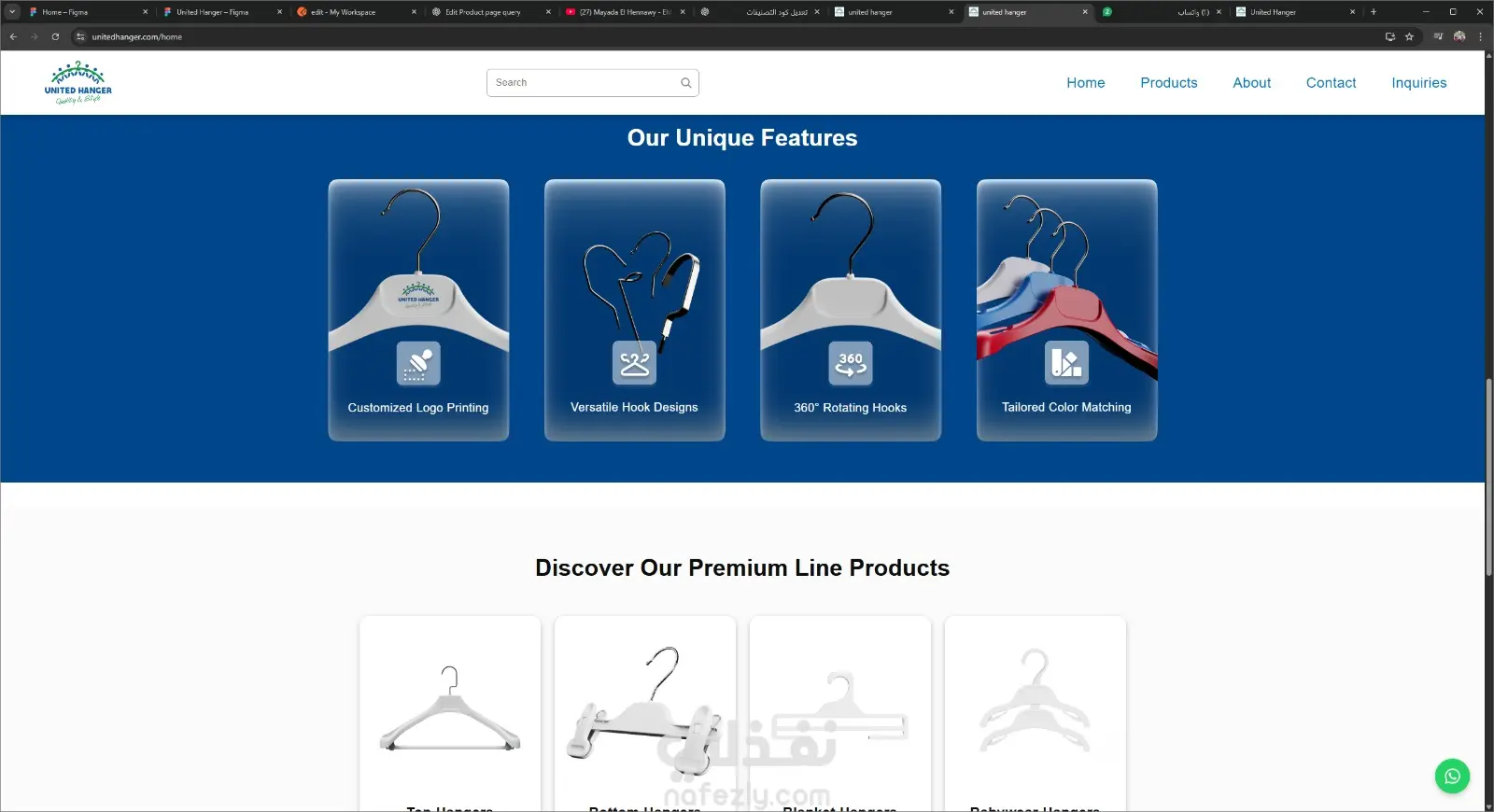Image resolution: width=1494 pixels, height=812 pixels.
Task: Click the Versatile Hook Designs icon
Action: coord(634,363)
